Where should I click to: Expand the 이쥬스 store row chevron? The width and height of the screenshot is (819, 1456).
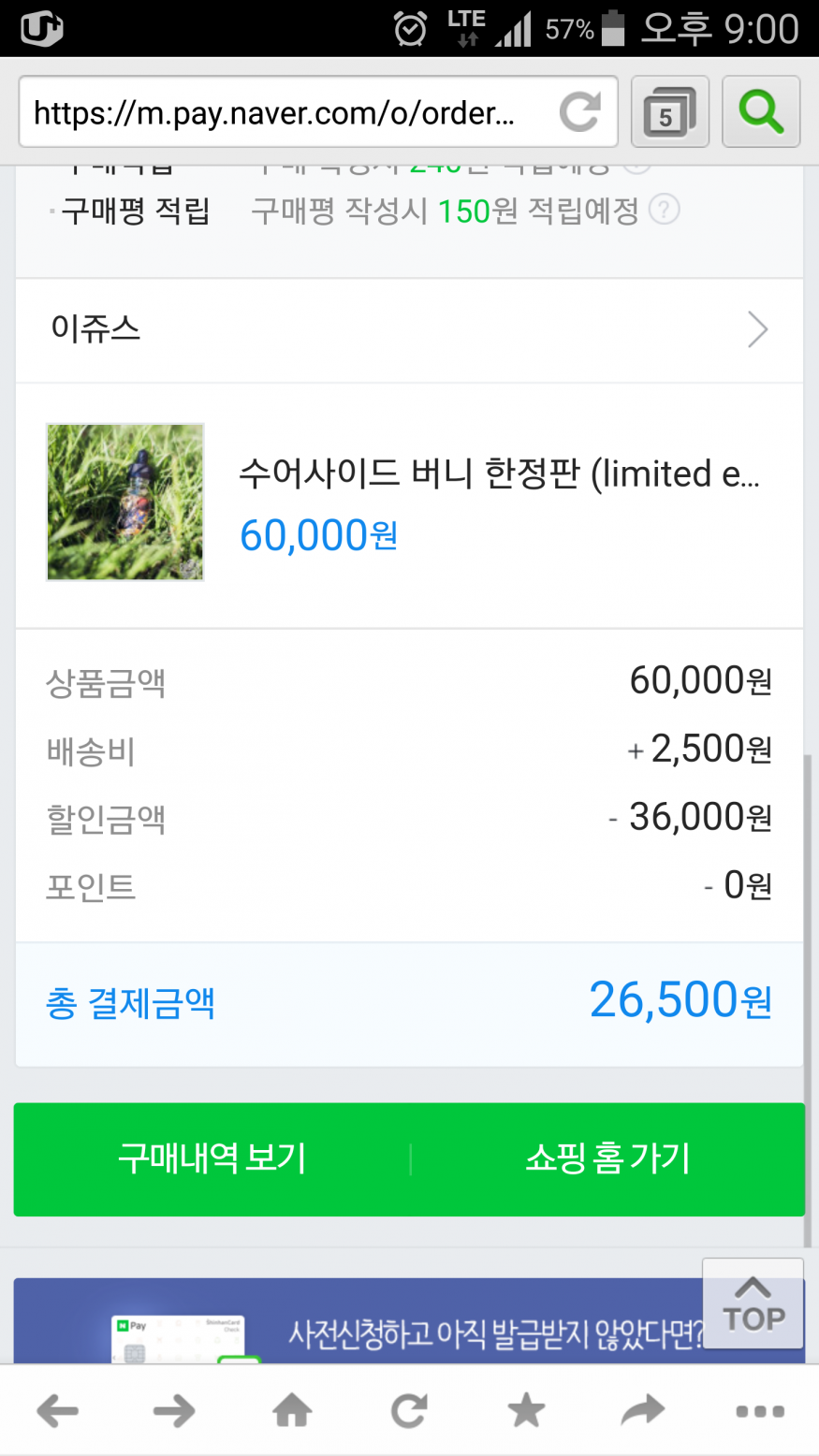(x=757, y=329)
